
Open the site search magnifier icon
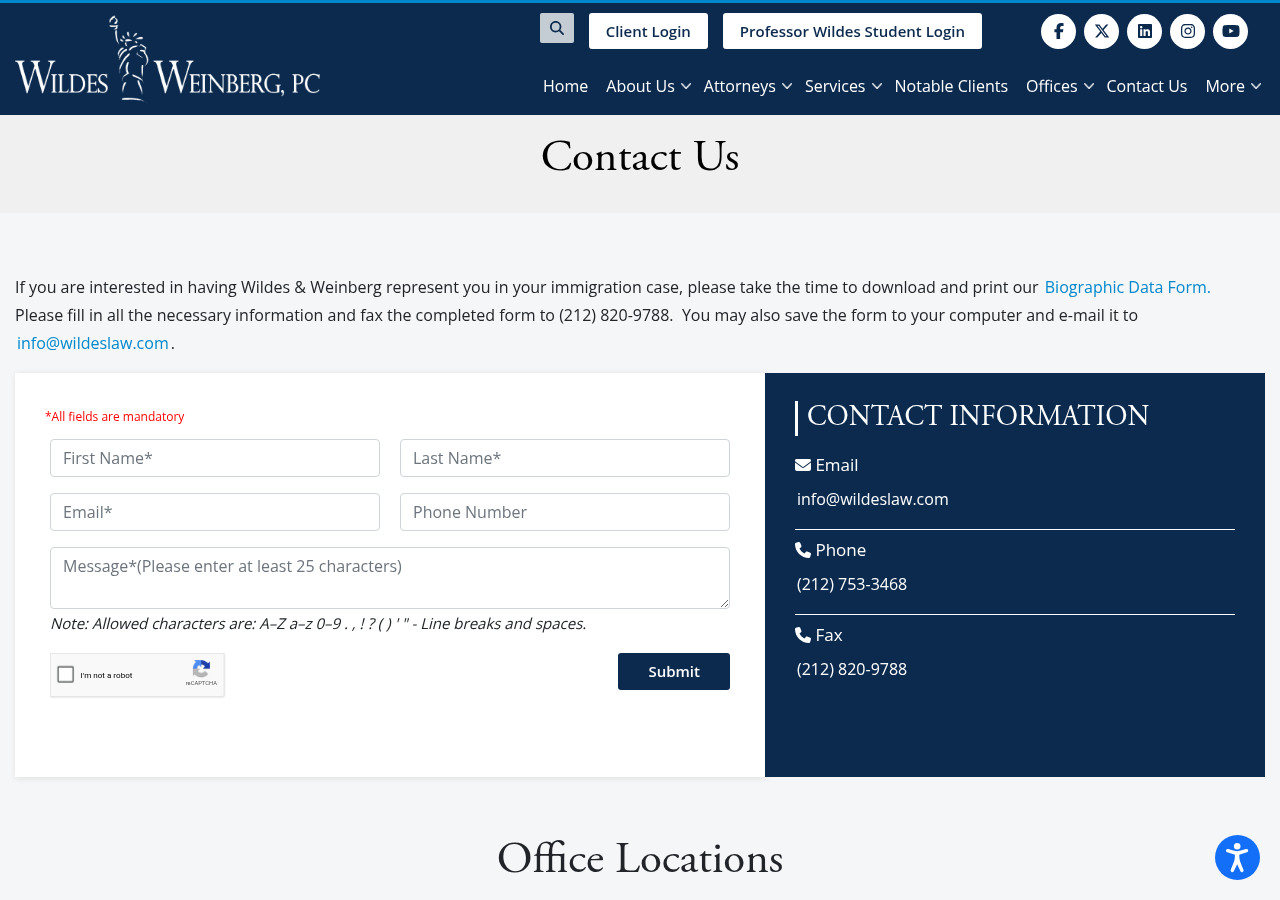(557, 28)
